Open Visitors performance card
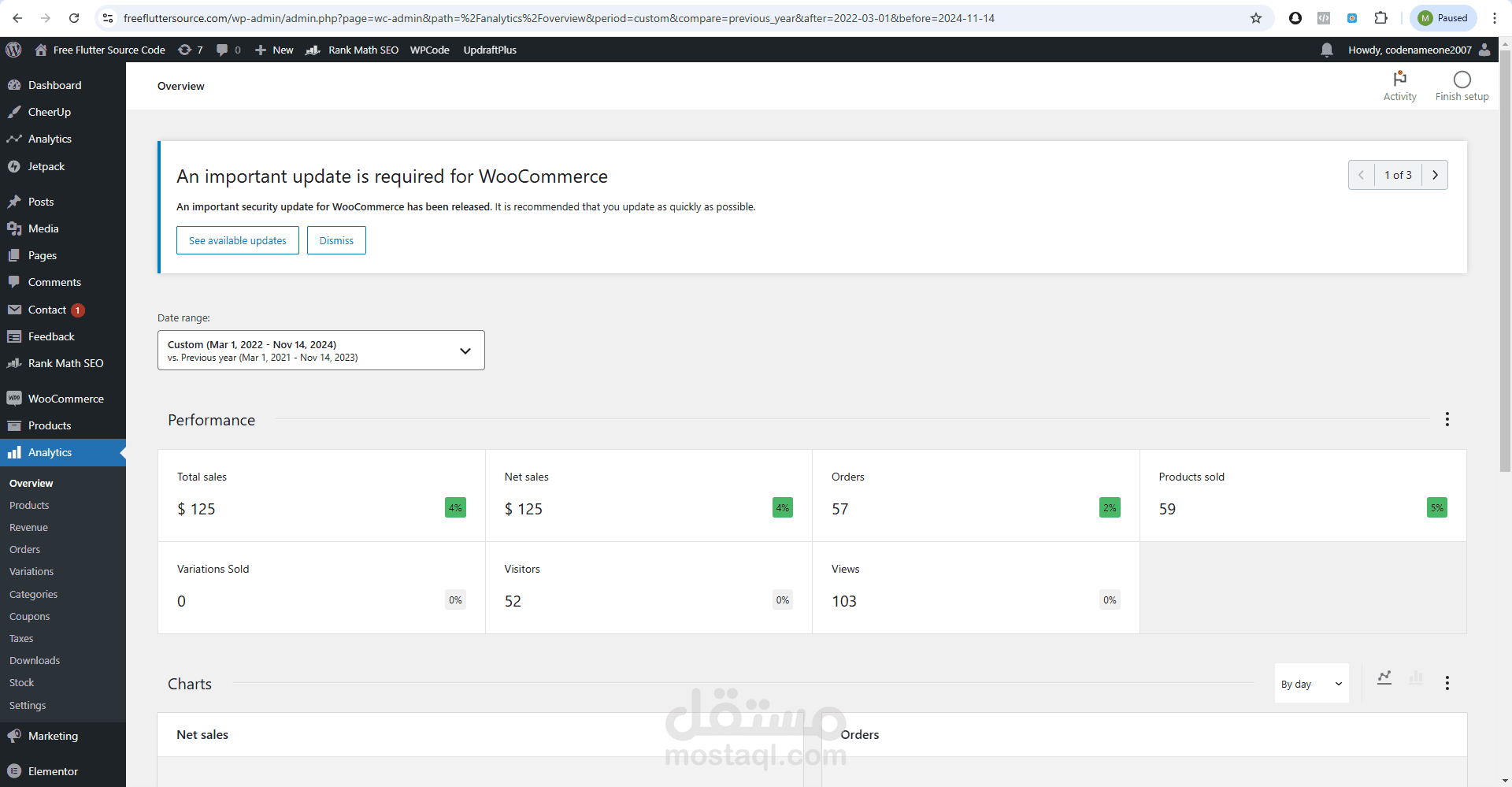 click(649, 588)
